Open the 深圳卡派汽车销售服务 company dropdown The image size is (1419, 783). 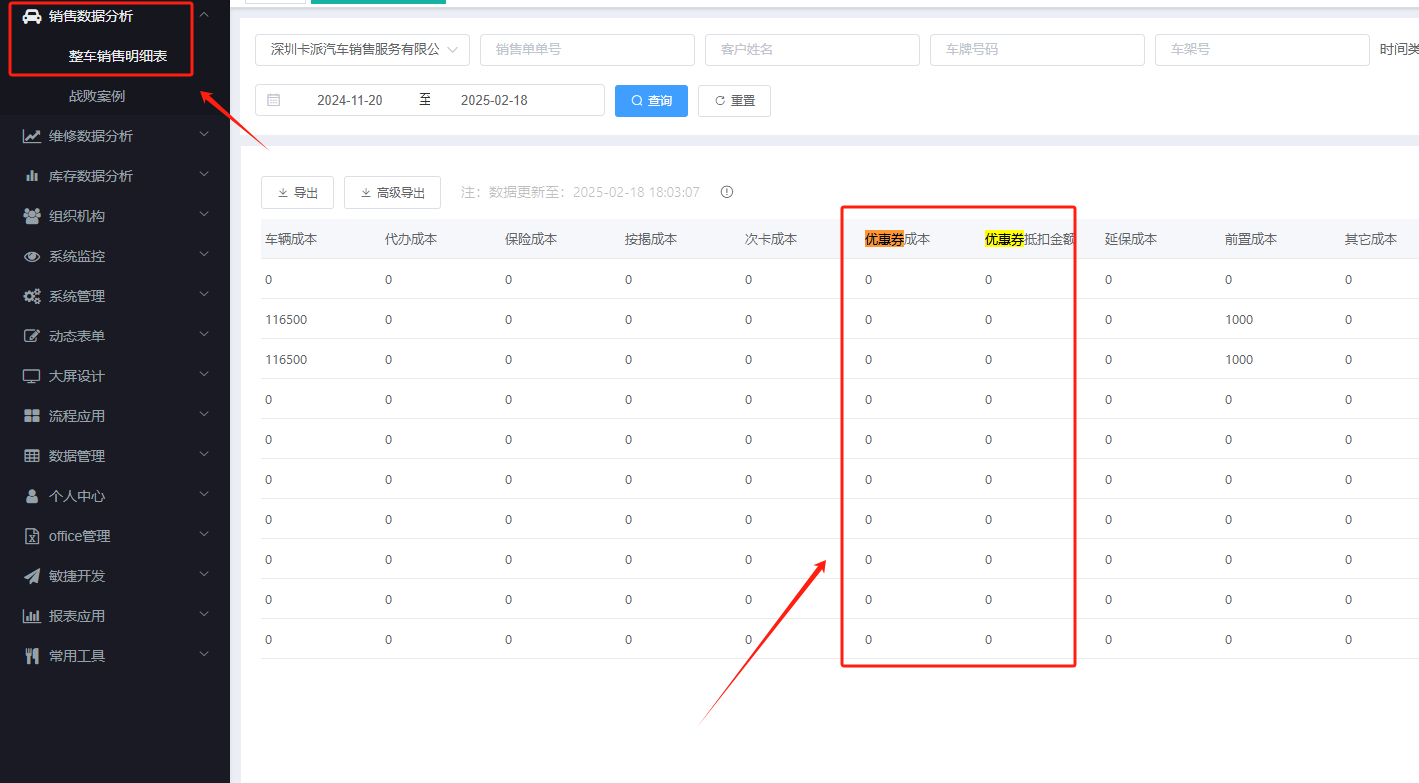(362, 49)
